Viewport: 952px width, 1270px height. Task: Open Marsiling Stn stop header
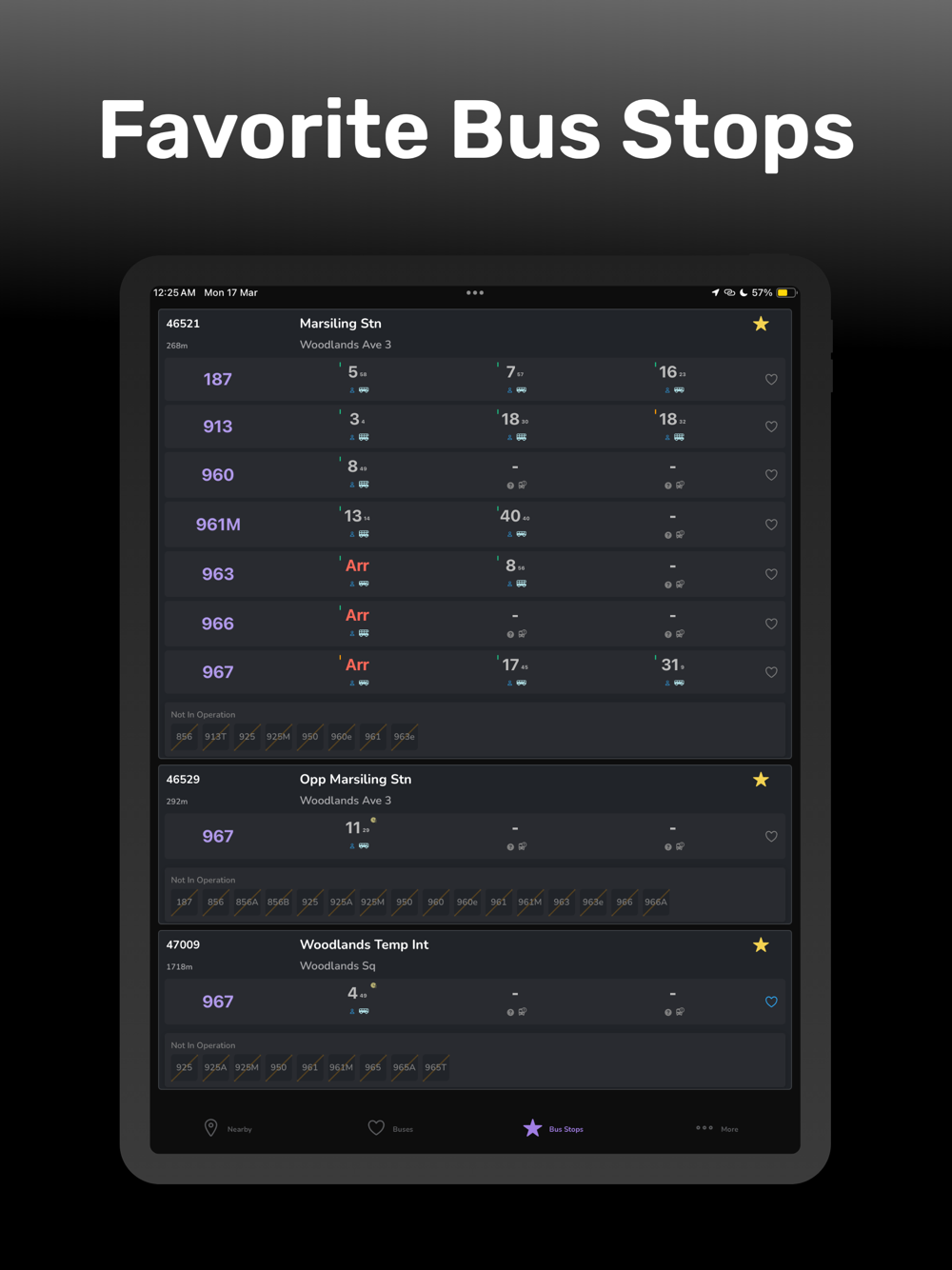pos(475,333)
